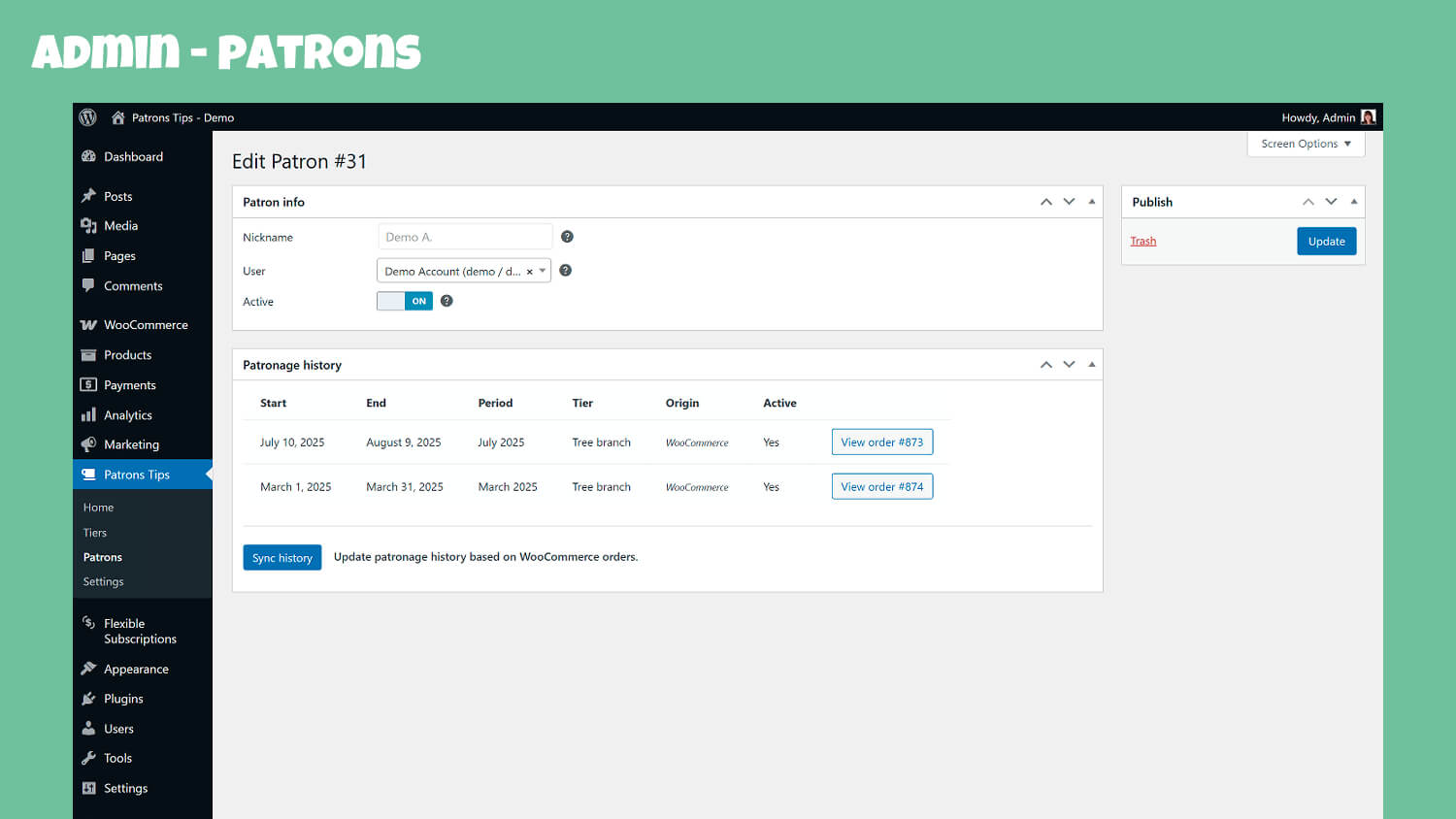The width and height of the screenshot is (1456, 819).
Task: Click the Comments bubble icon
Action: point(88,285)
